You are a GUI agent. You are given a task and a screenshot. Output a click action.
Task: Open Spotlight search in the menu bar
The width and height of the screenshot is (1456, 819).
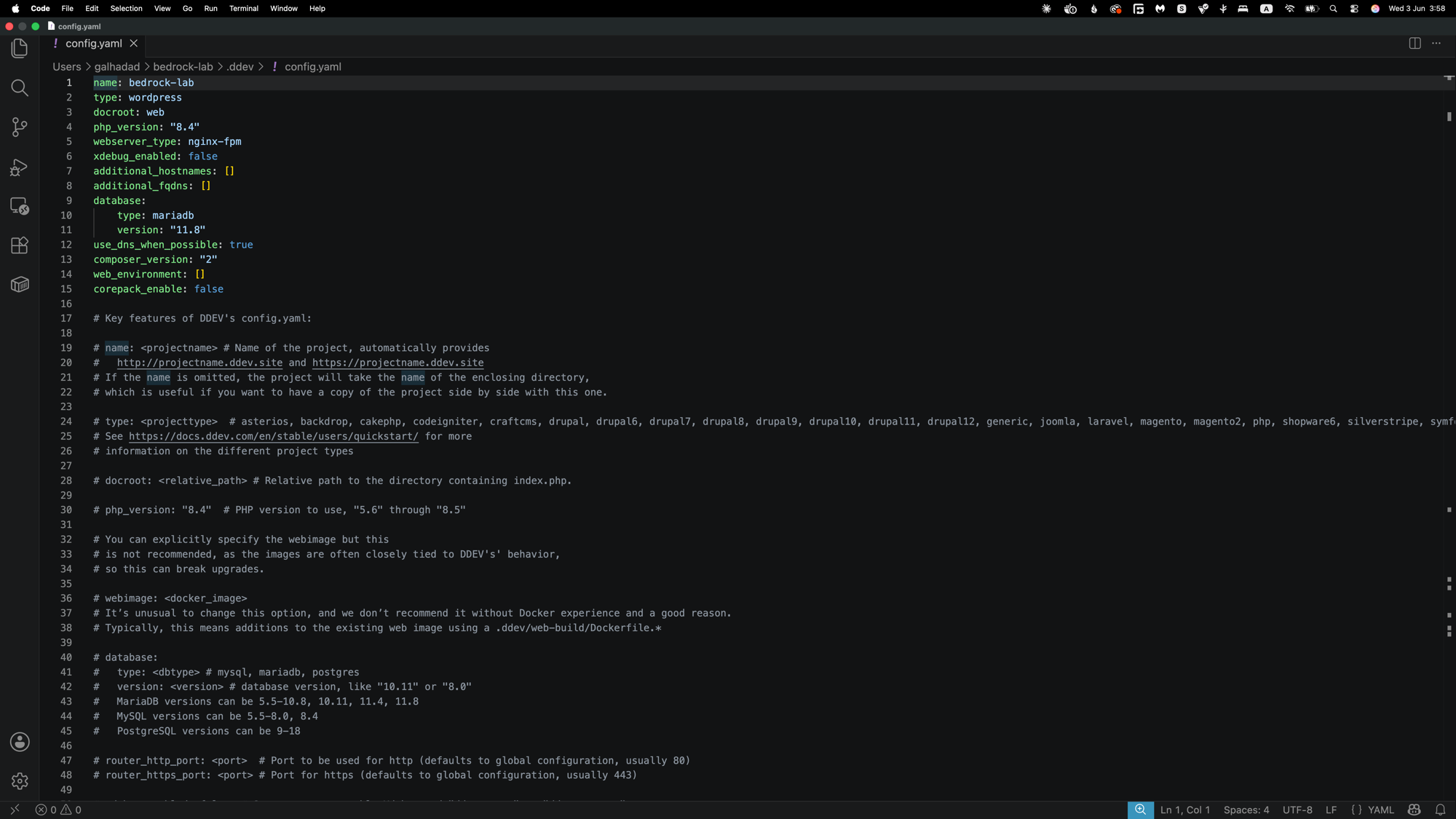point(1333,9)
